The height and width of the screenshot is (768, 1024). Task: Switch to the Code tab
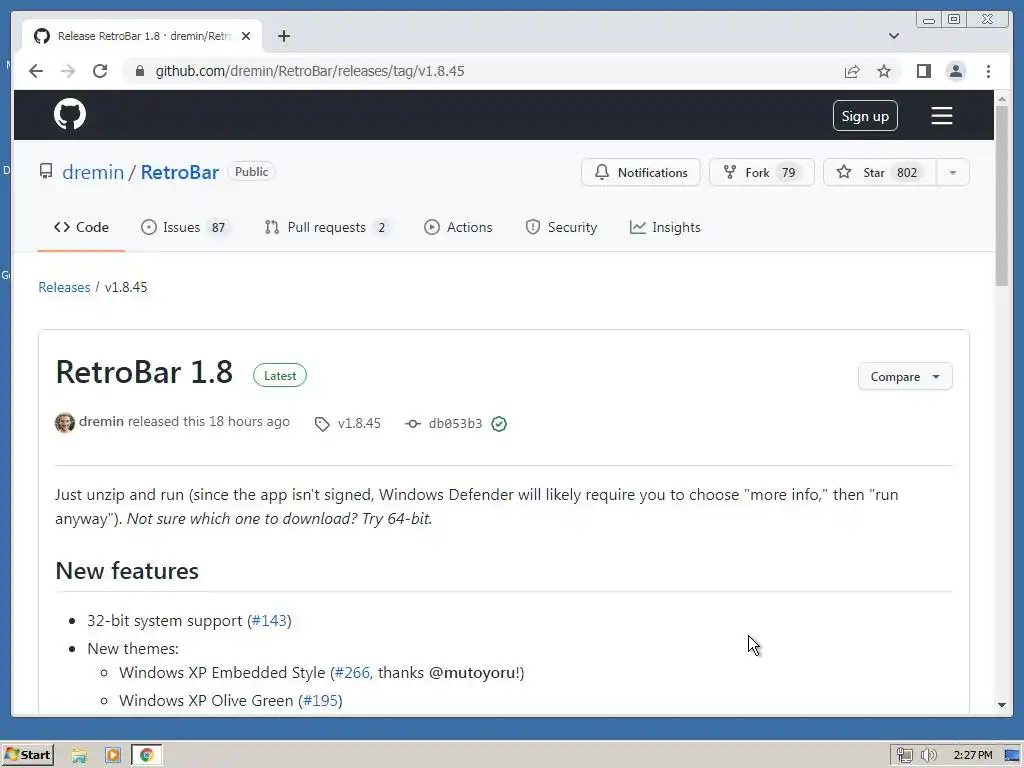coord(81,227)
